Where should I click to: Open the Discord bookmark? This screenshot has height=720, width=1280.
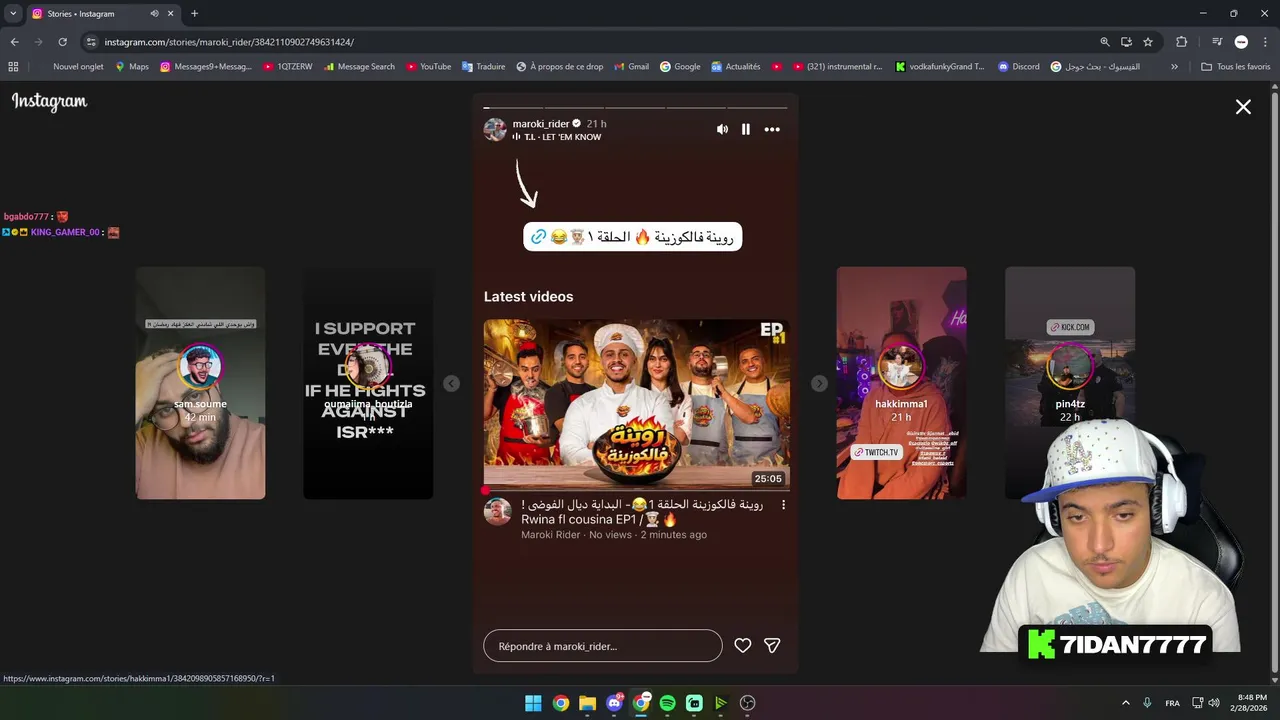(x=1018, y=67)
